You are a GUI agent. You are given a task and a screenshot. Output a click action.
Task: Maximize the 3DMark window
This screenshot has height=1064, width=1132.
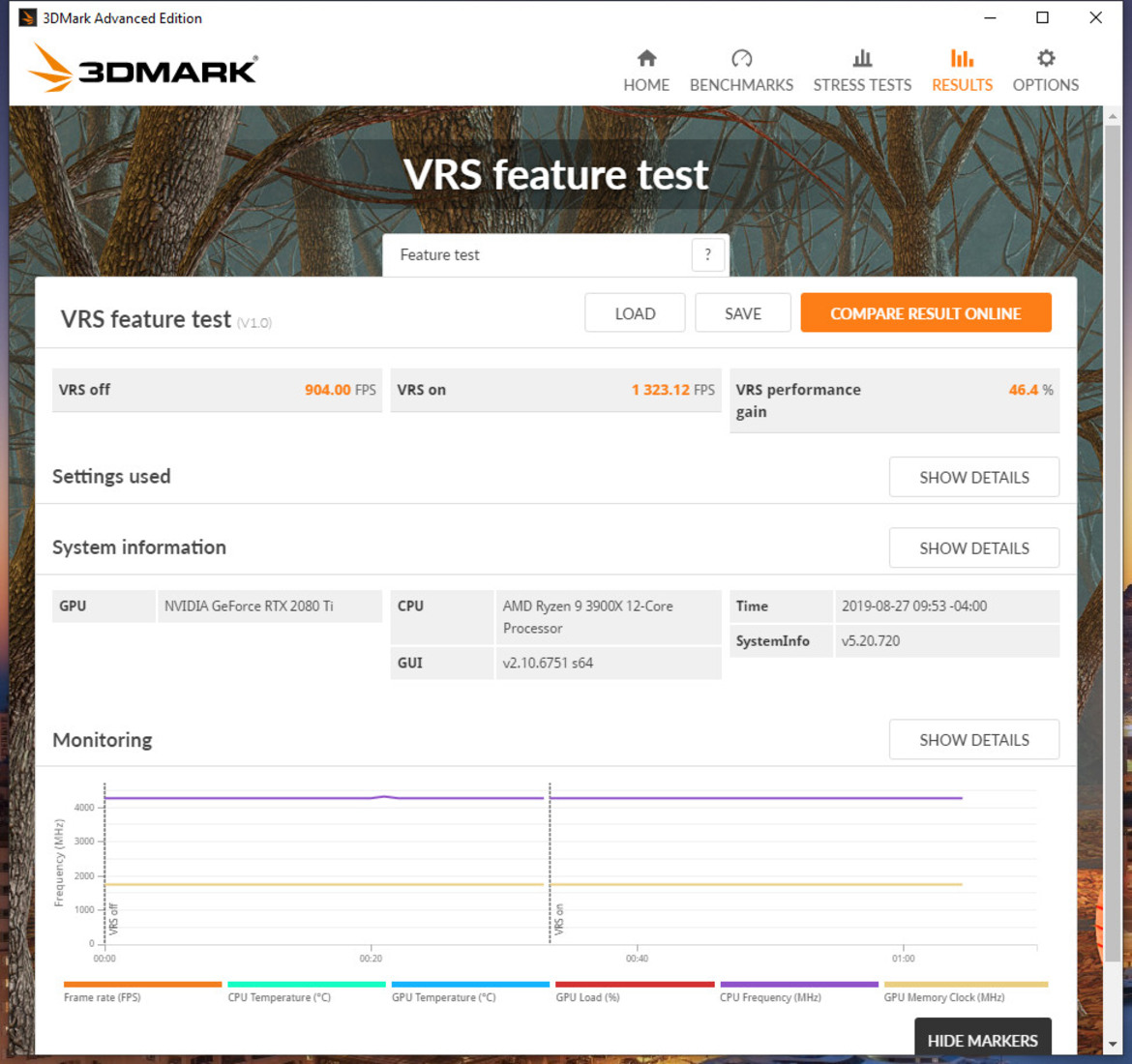[x=1042, y=17]
